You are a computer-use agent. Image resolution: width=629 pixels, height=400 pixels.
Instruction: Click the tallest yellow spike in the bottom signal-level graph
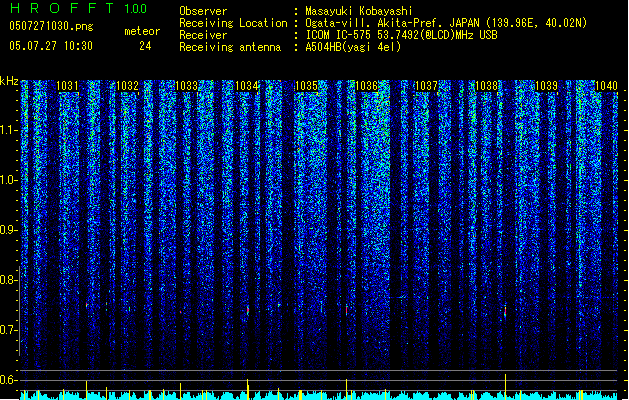pos(505,387)
